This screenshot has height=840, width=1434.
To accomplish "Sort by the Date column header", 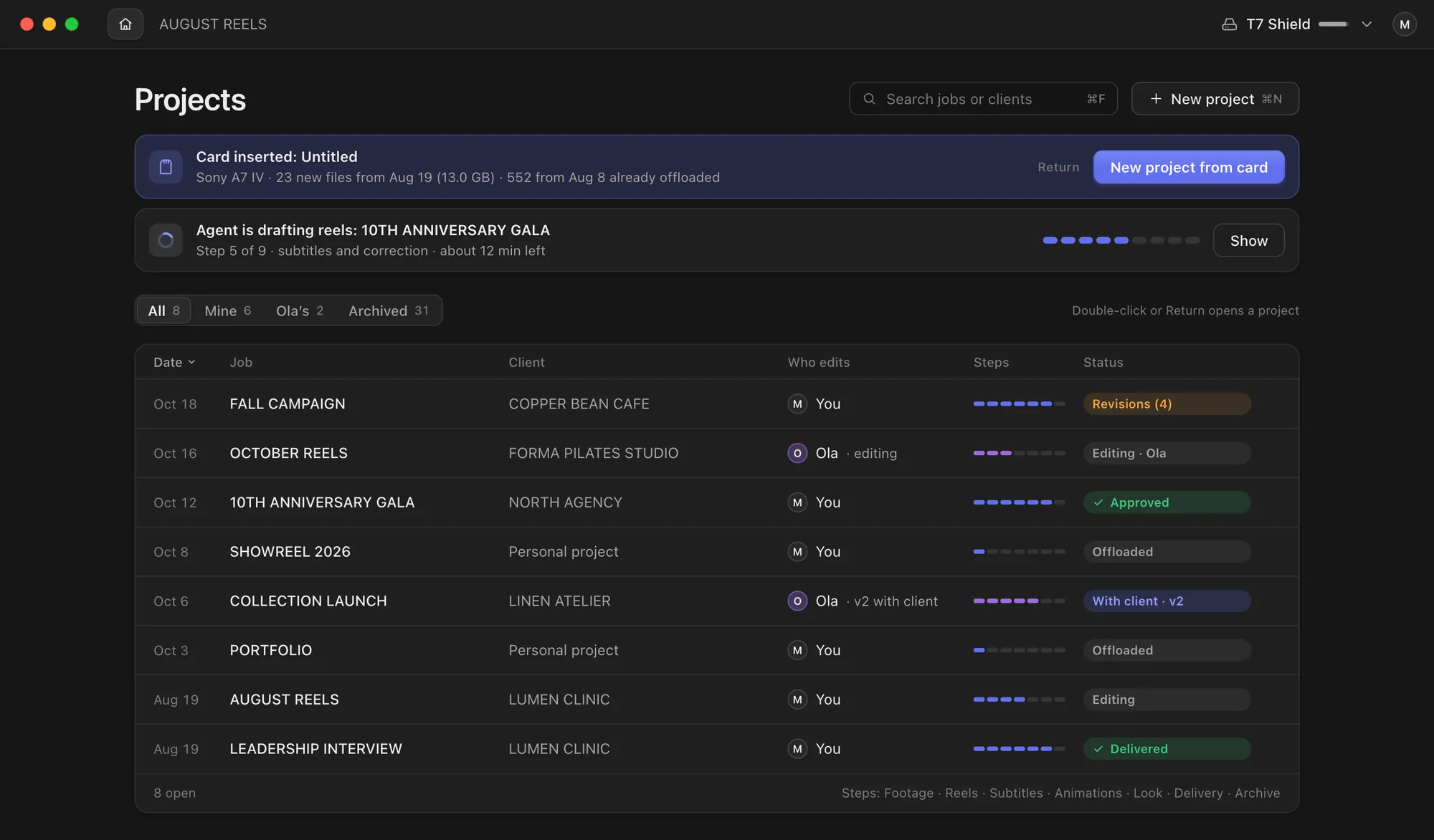I will pos(174,363).
